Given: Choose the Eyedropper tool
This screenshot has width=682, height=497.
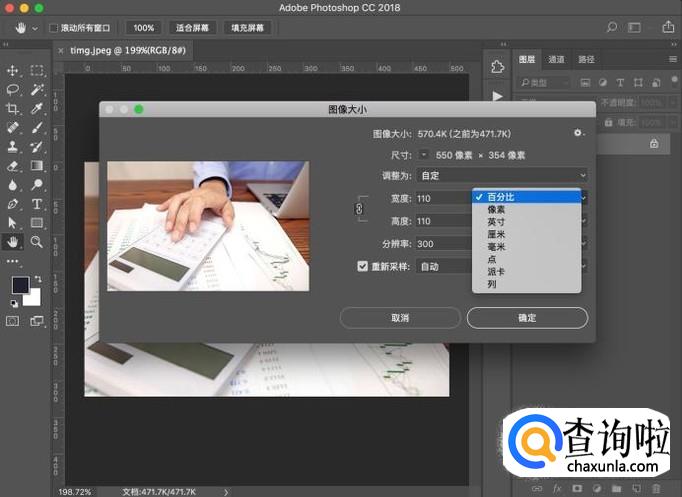Looking at the screenshot, I should coord(37,109).
